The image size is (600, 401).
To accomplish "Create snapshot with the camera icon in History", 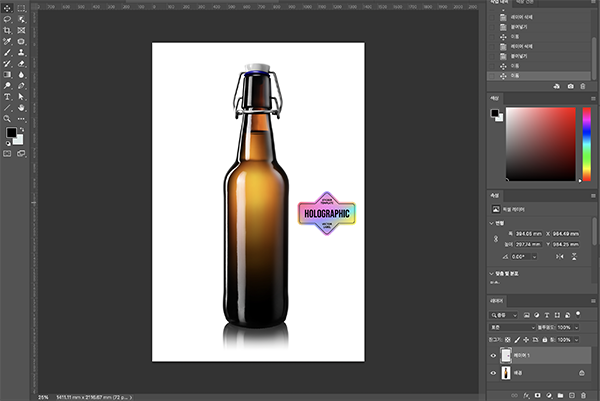I will tap(570, 87).
